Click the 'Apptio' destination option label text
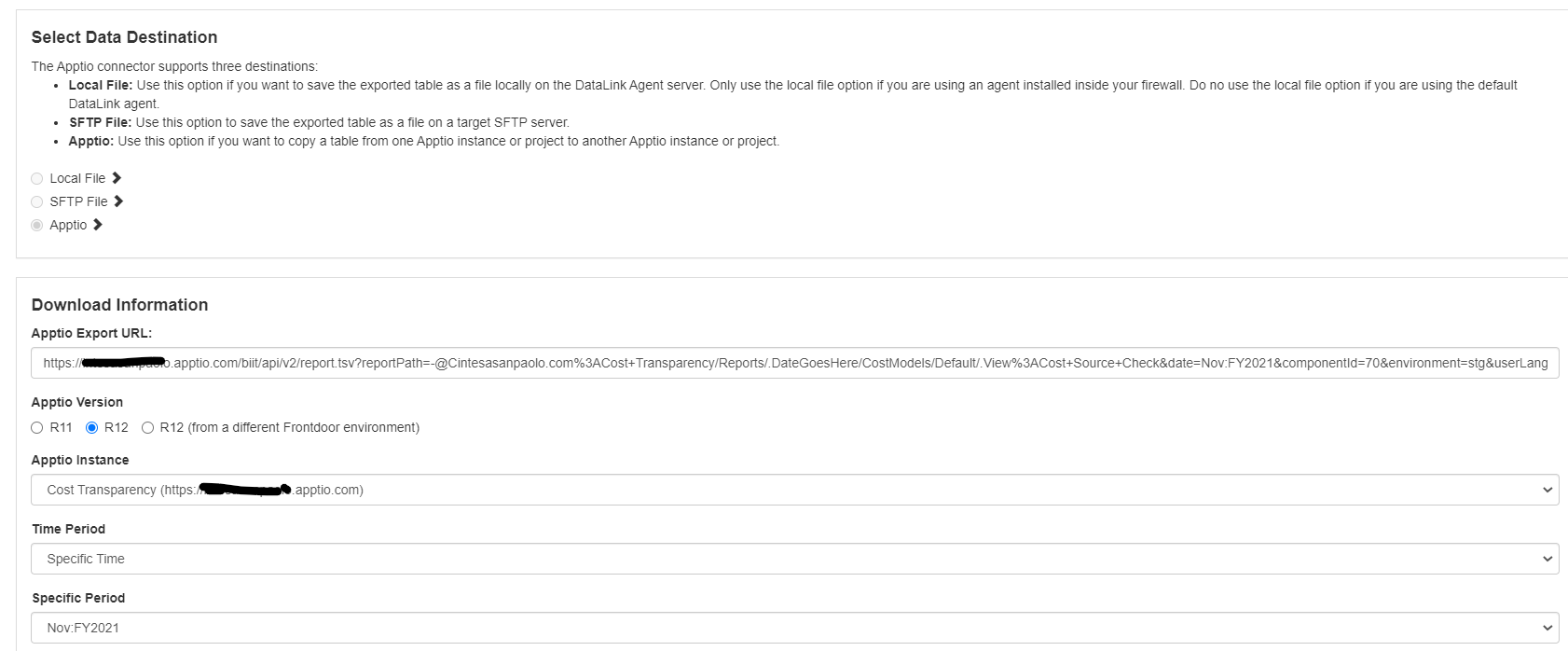Viewport: 1568px width, 651px height. point(68,226)
